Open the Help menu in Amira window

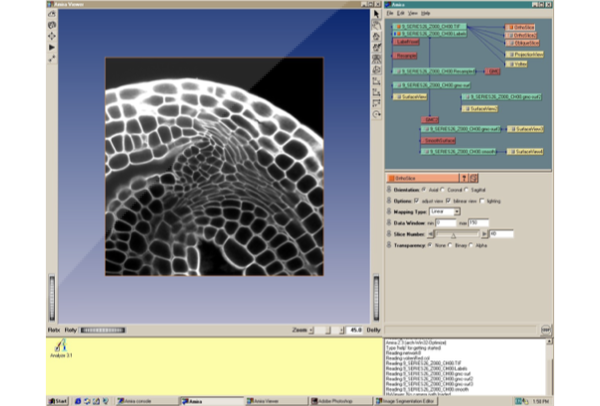pyautogui.click(x=425, y=13)
